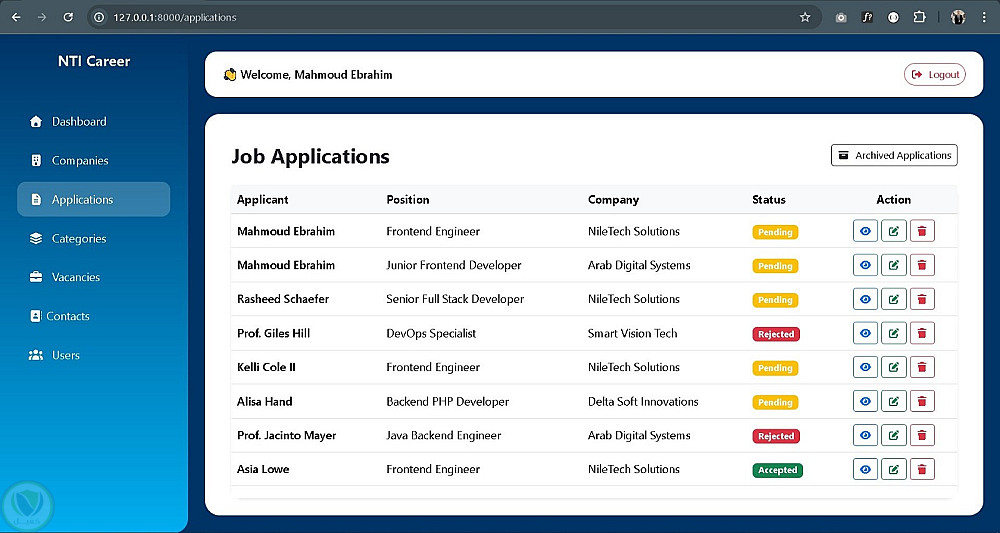Open the Dashboard sidebar menu item
The width and height of the screenshot is (1000, 533).
point(79,122)
